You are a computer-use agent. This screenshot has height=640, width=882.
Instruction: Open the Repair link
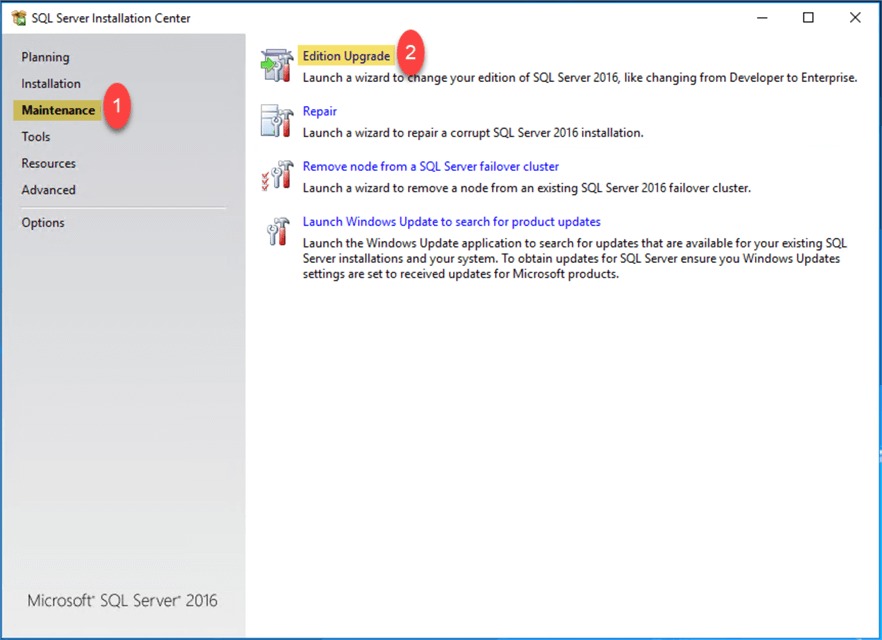tap(320, 111)
